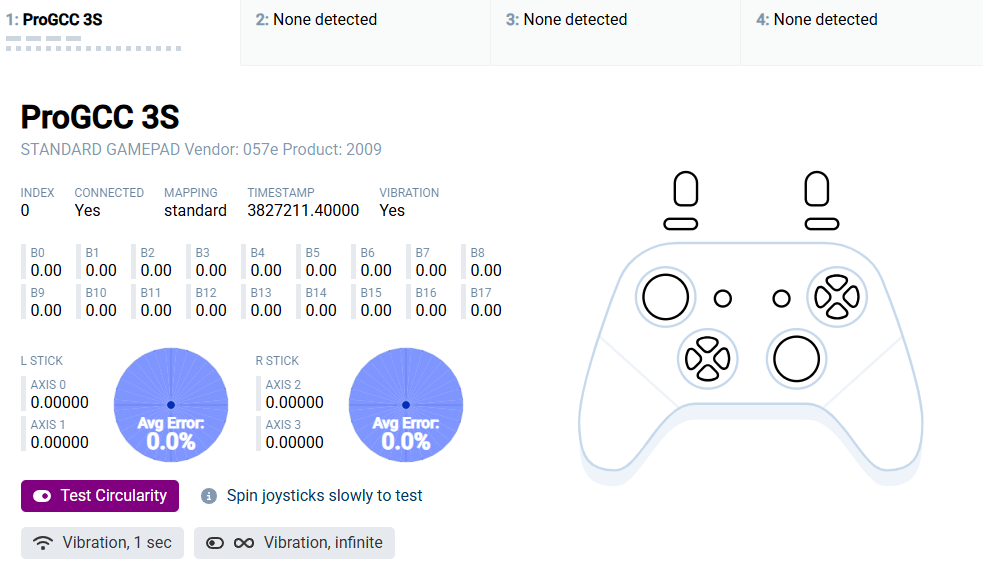This screenshot has height=585, width=983.
Task: Click the small start button on controller diagram
Action: pos(781,298)
